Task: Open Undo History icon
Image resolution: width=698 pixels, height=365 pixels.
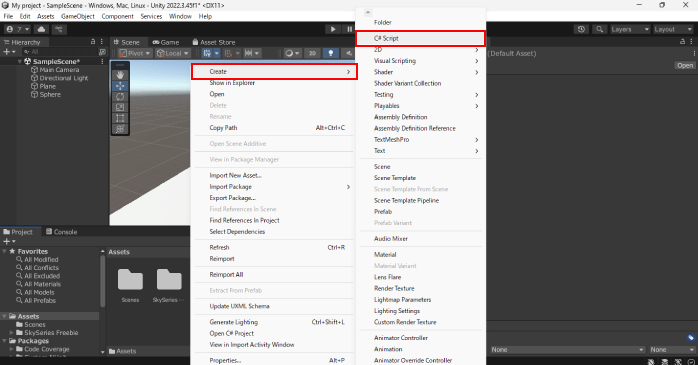Action: tap(581, 29)
